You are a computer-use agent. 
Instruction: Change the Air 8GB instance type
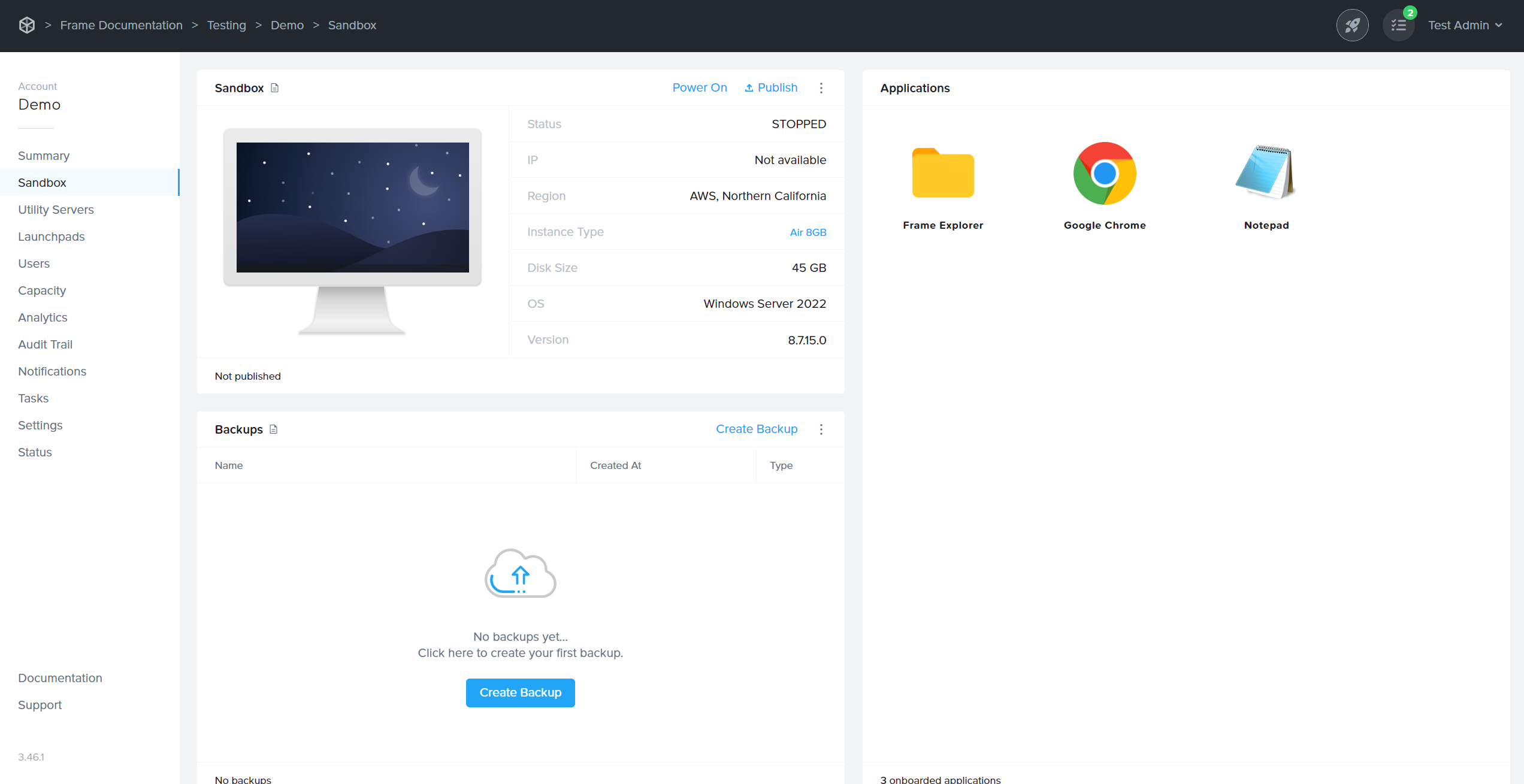point(808,232)
